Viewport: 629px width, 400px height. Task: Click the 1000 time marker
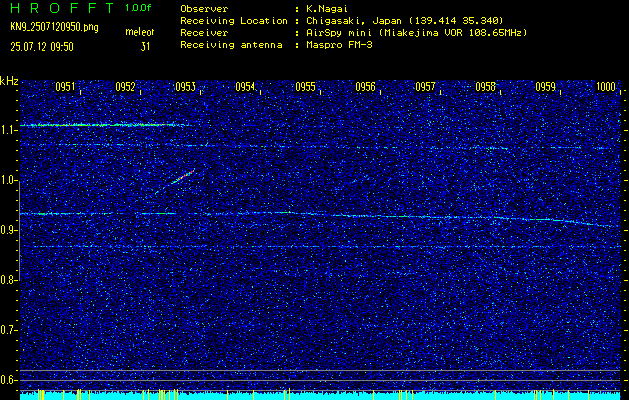[605, 87]
